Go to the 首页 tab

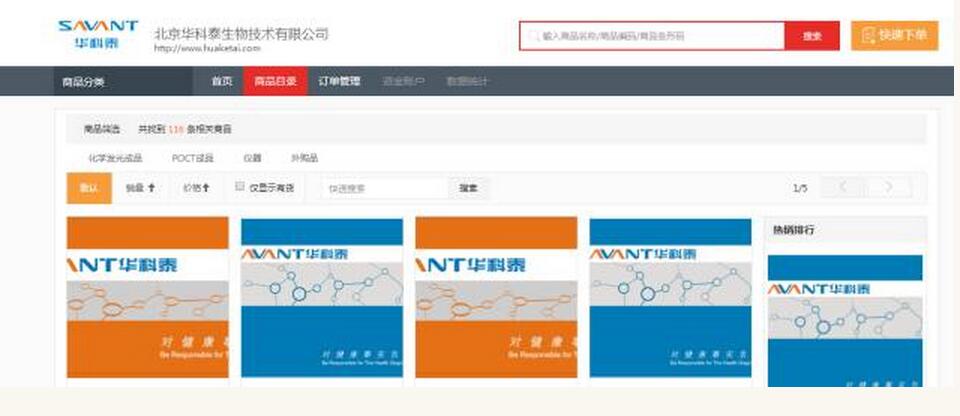tap(222, 81)
